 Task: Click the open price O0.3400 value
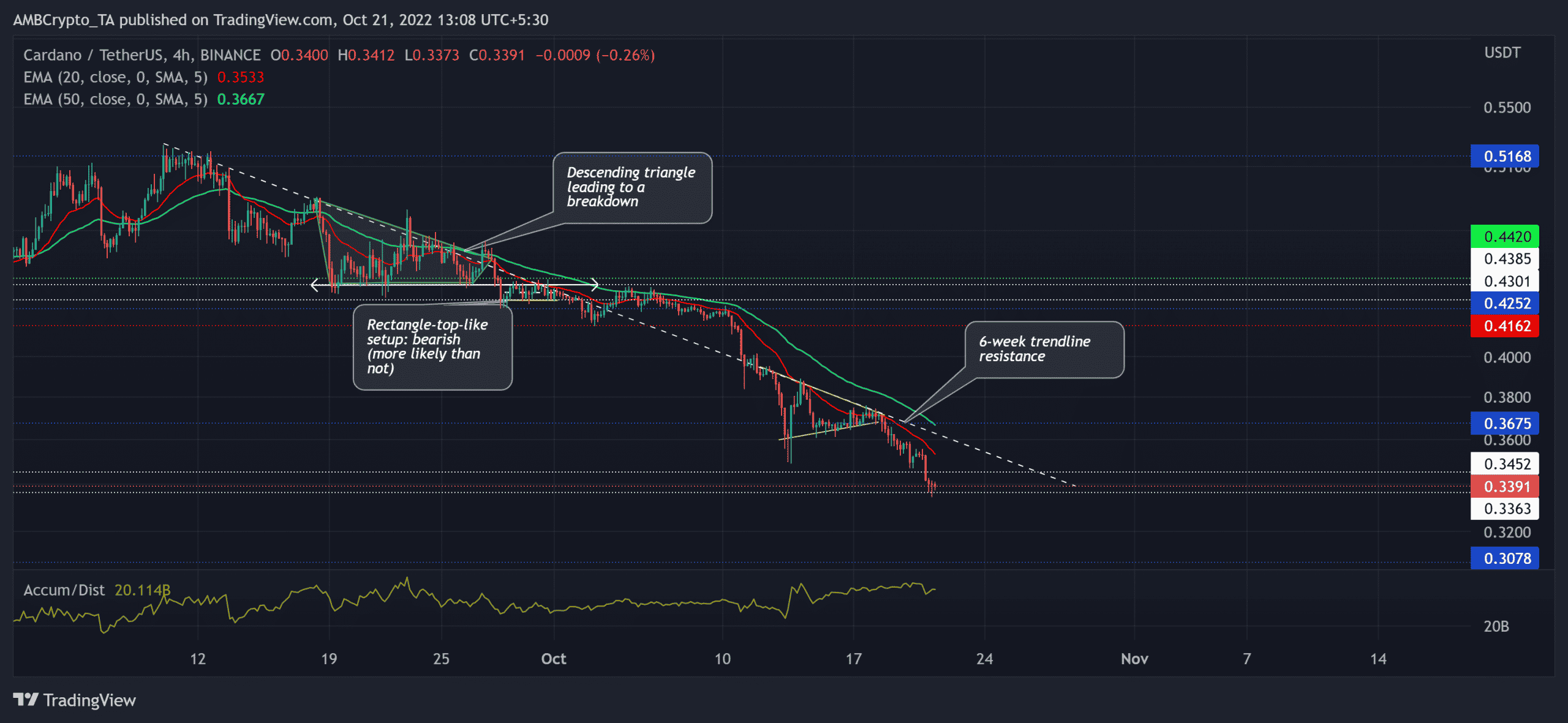click(300, 55)
